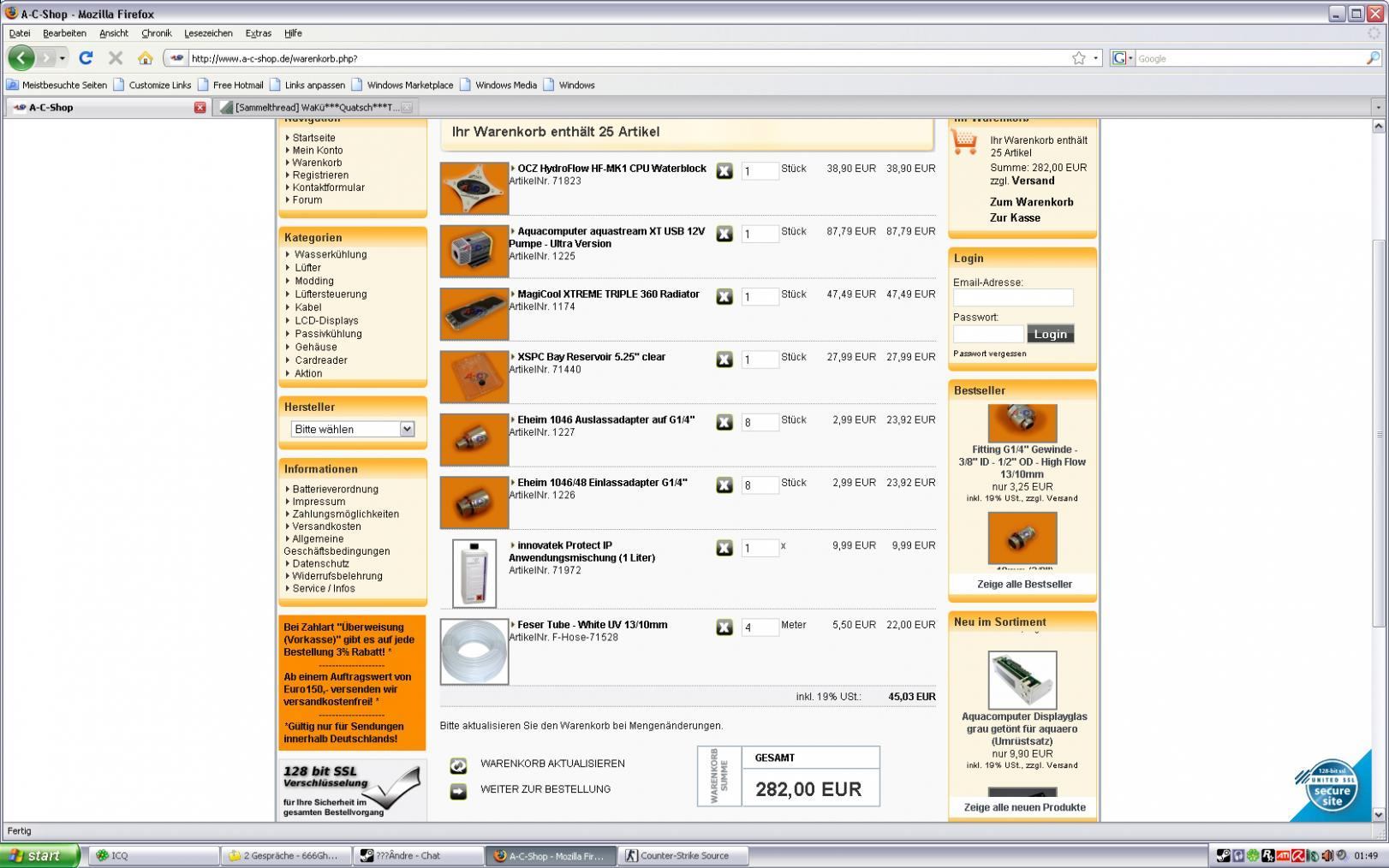1389x868 pixels.
Task: Reload the page with the refresh icon
Action: pos(86,58)
